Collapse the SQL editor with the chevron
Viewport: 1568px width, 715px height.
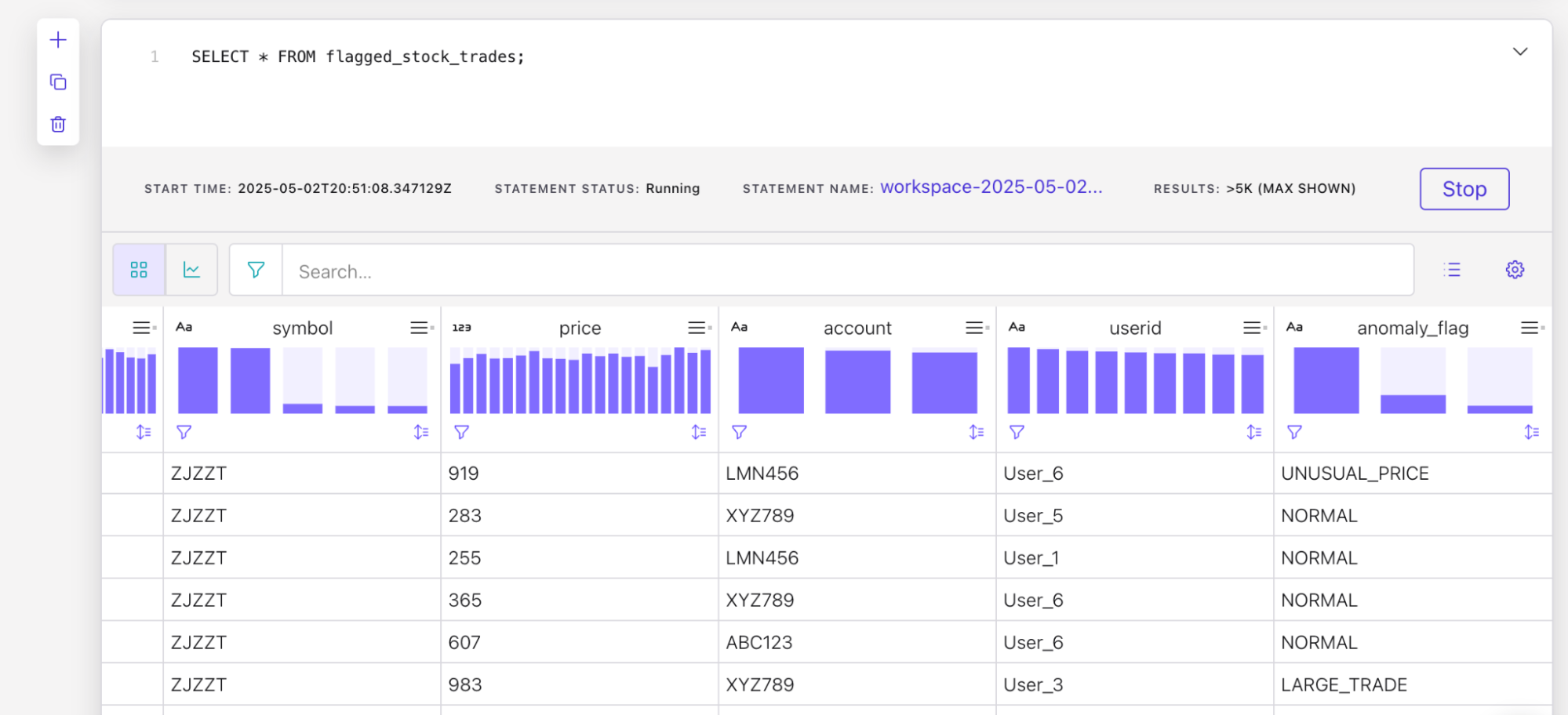click(x=1520, y=52)
